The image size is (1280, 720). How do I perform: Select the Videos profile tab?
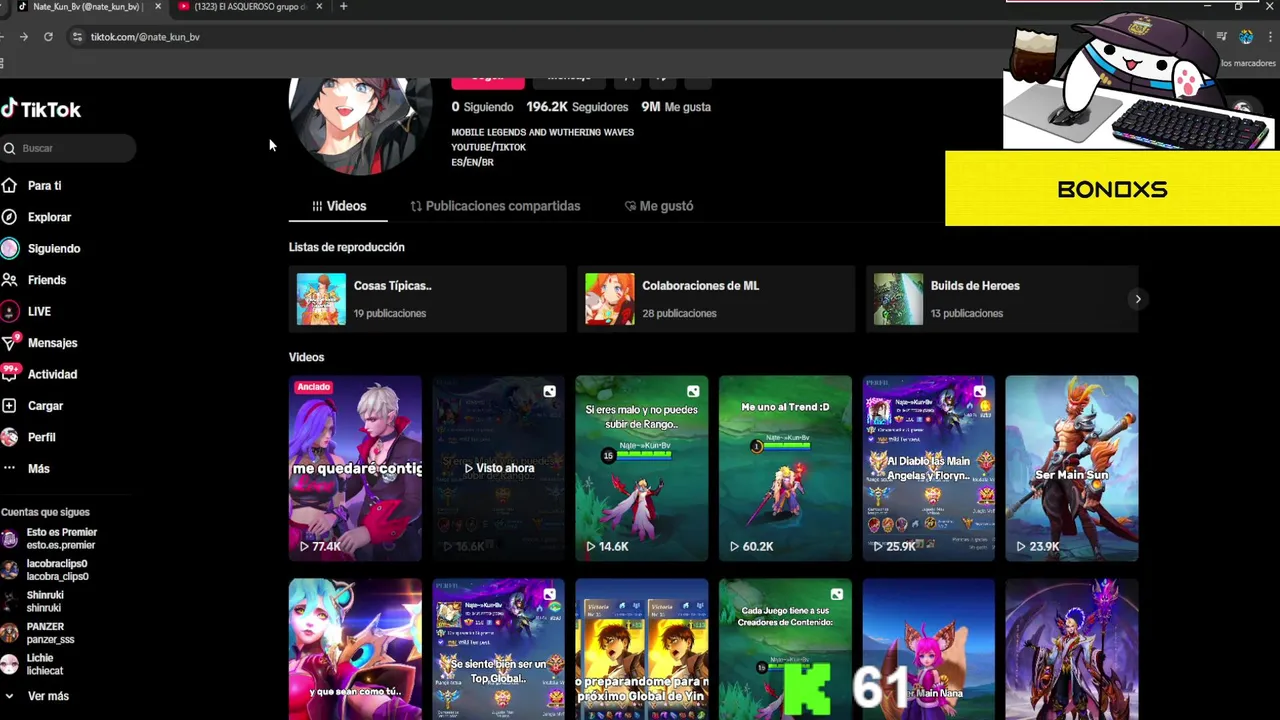[x=338, y=206]
